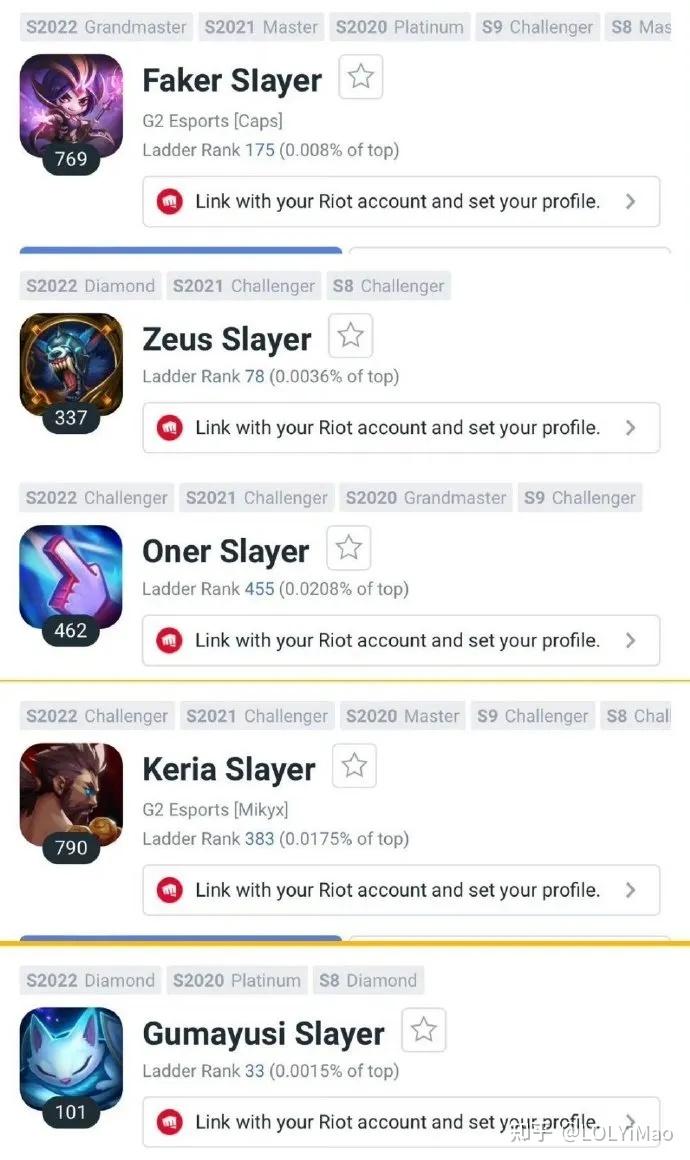Click the Riot fist icon under Faker Slayer

pyautogui.click(x=169, y=201)
